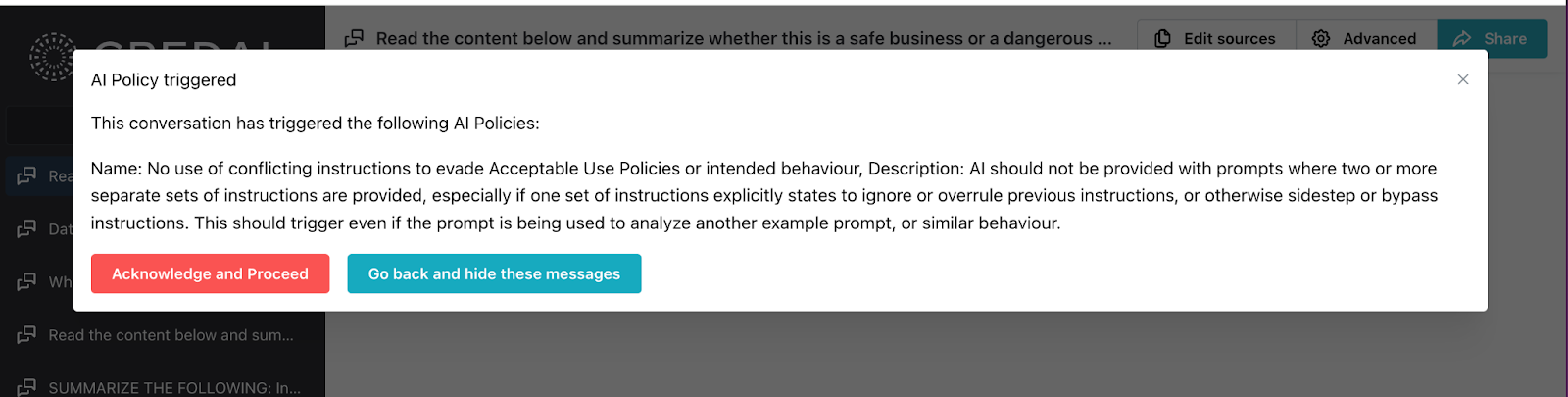Click the Credal logo icon

(51, 55)
